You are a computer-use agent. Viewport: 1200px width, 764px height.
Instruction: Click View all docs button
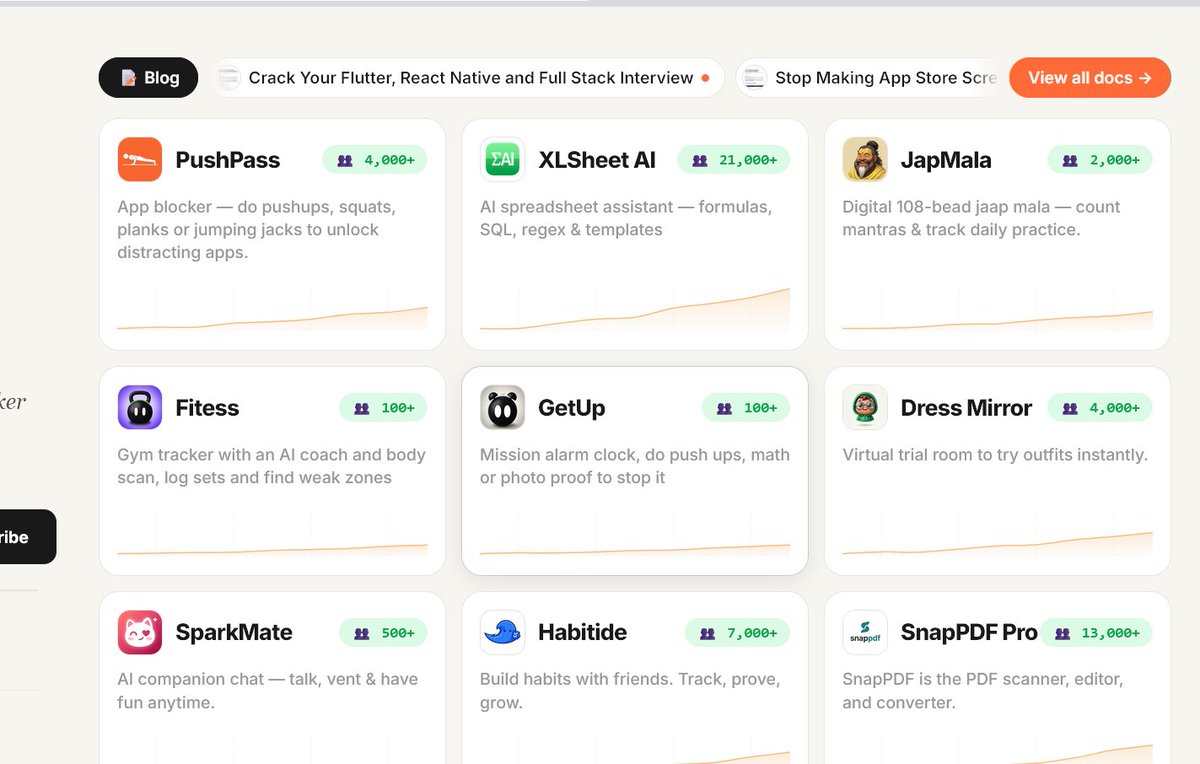point(1090,77)
